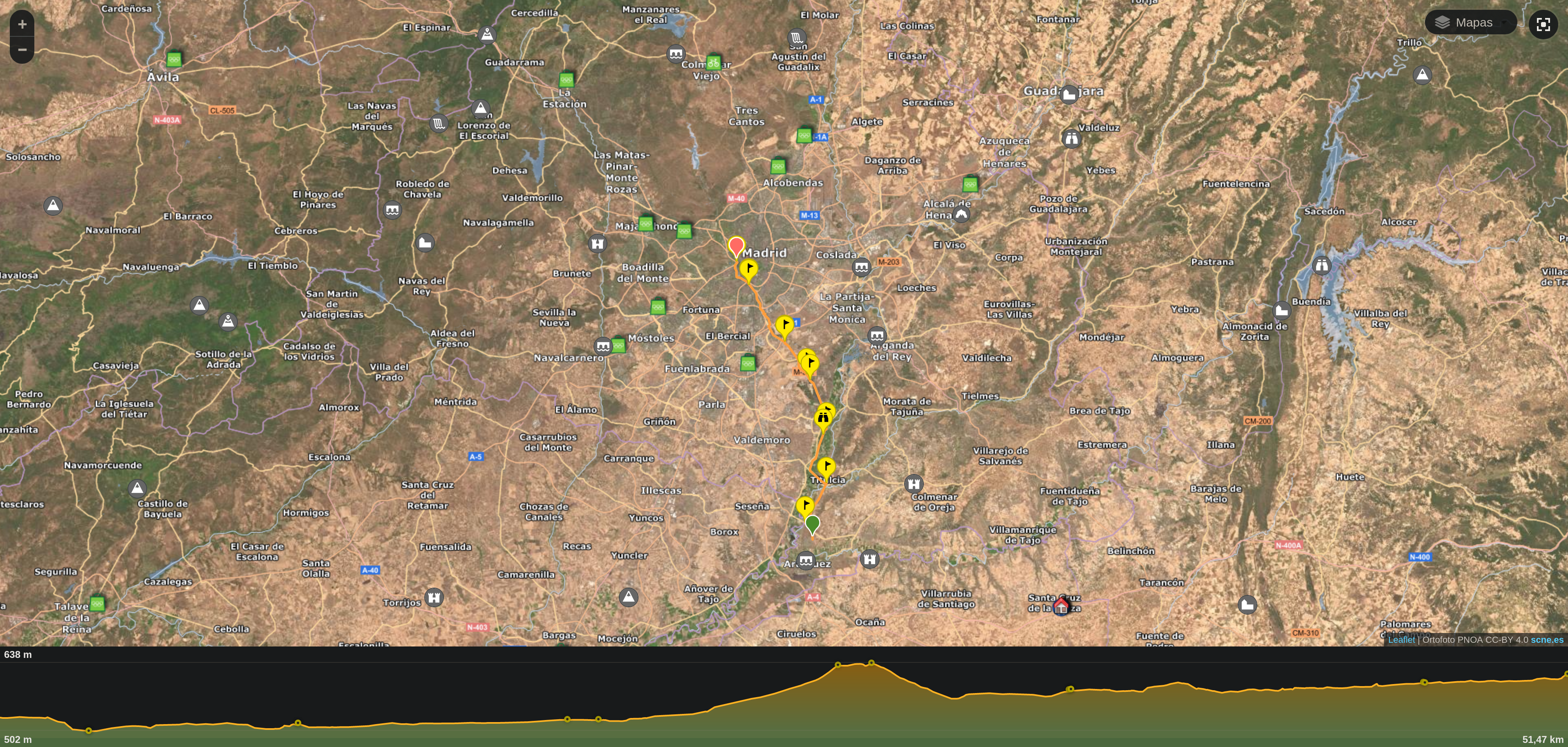Click yellow flag waypoint above Titulcia
The width and height of the screenshot is (1568, 747).
pyautogui.click(x=826, y=467)
